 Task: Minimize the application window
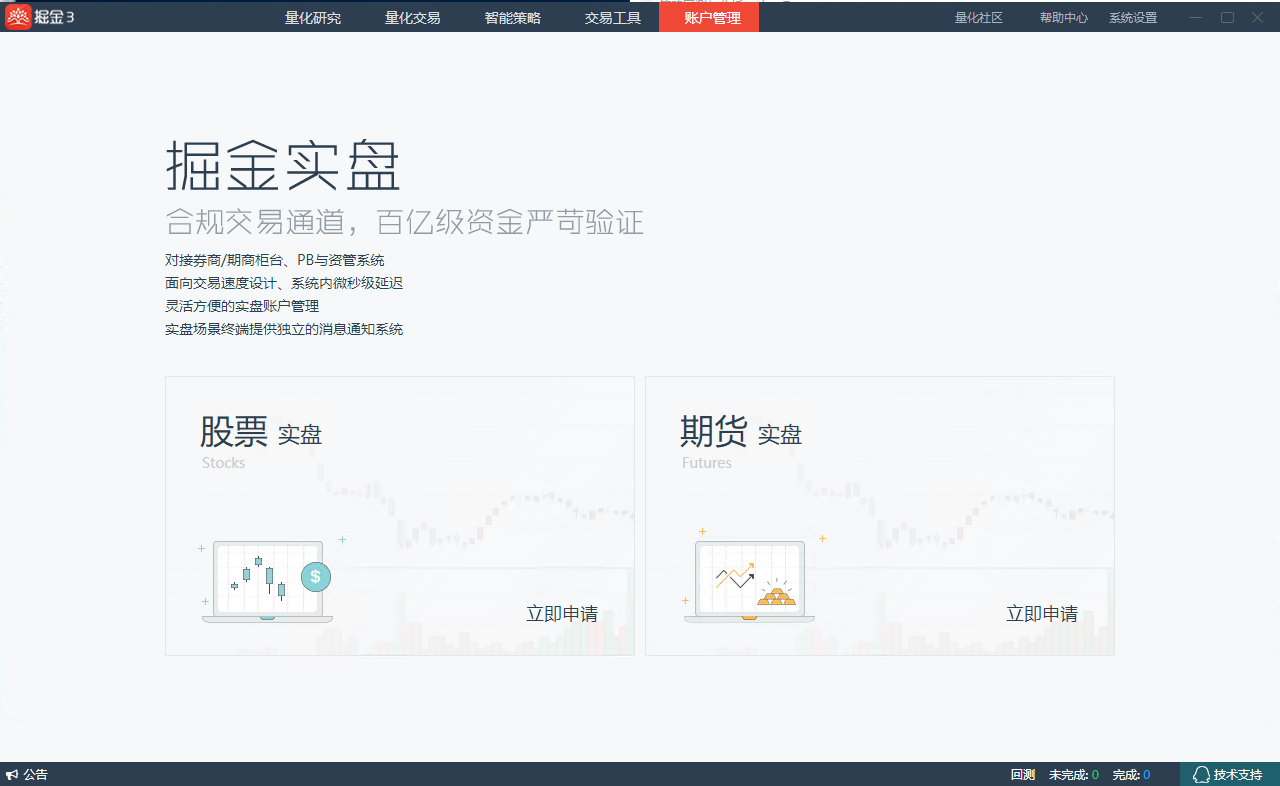pos(1196,18)
